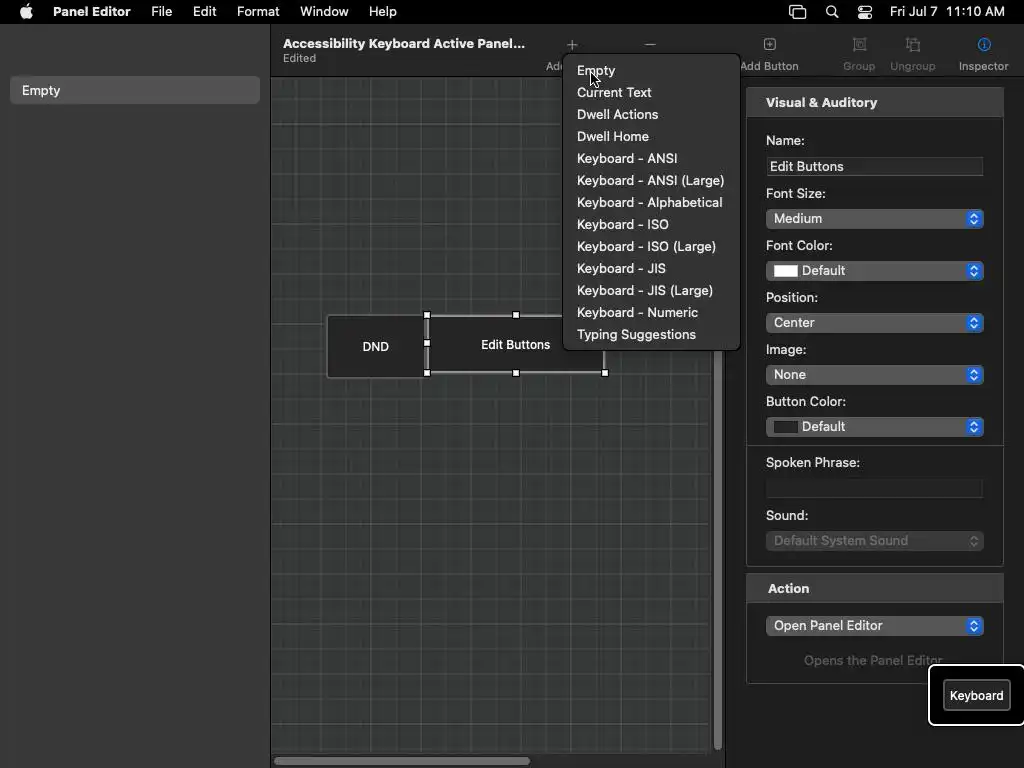Click the Ungroup toolbar icon
The image size is (1024, 768).
[x=912, y=44]
